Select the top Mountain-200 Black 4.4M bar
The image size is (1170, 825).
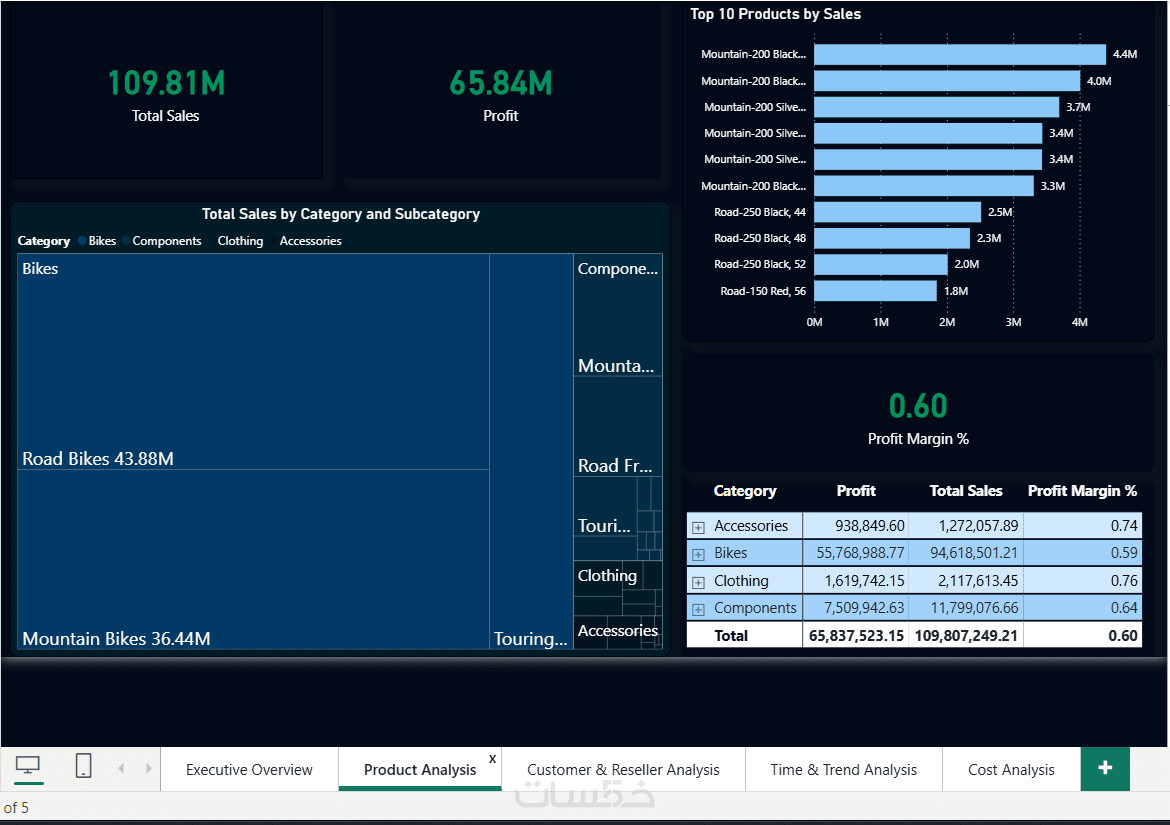pyautogui.click(x=960, y=54)
